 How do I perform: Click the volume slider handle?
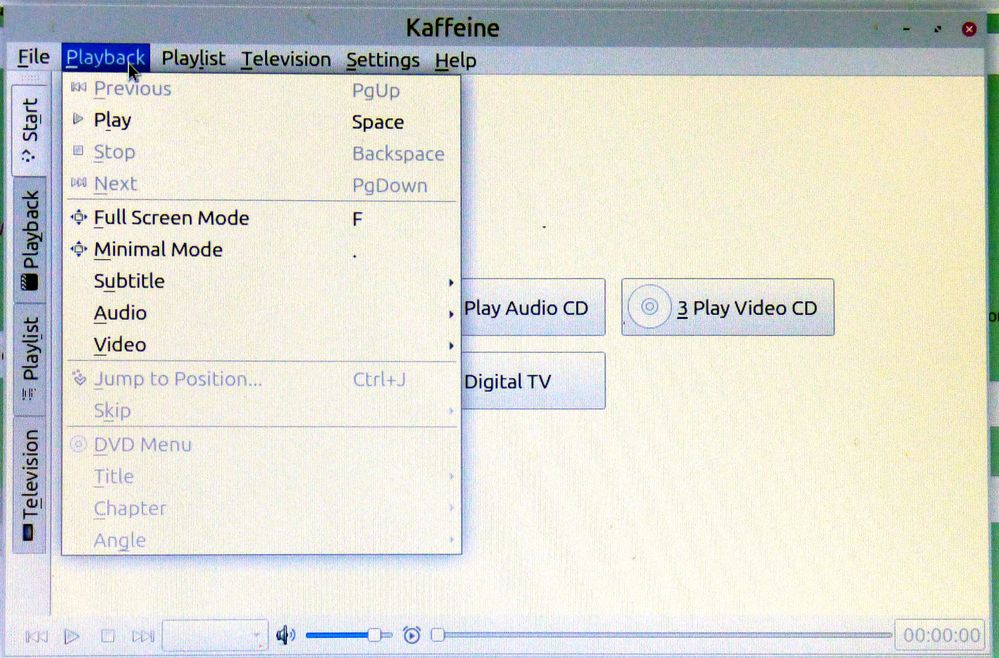coord(374,635)
